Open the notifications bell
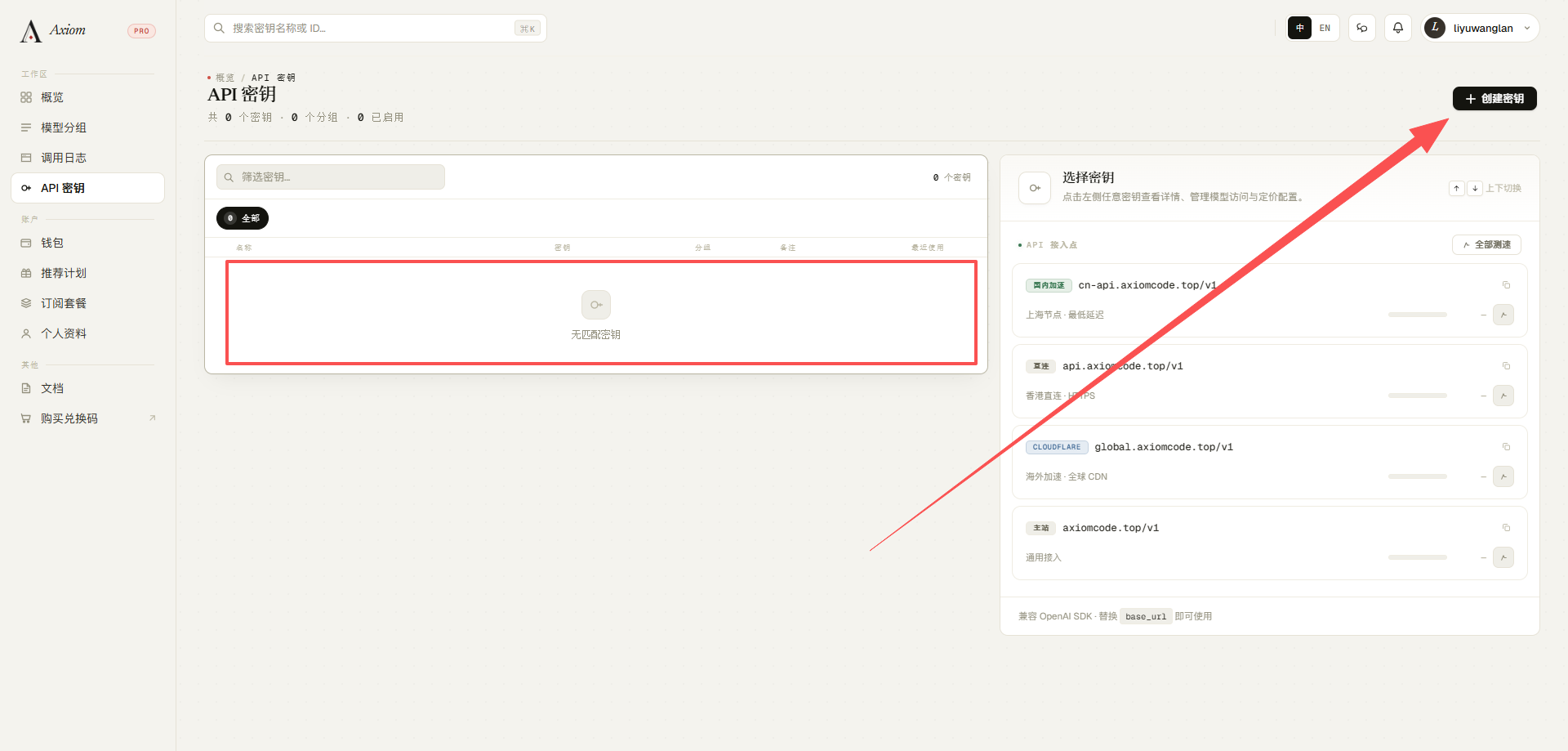Screen dimensions: 1568x751 (x=1398, y=28)
